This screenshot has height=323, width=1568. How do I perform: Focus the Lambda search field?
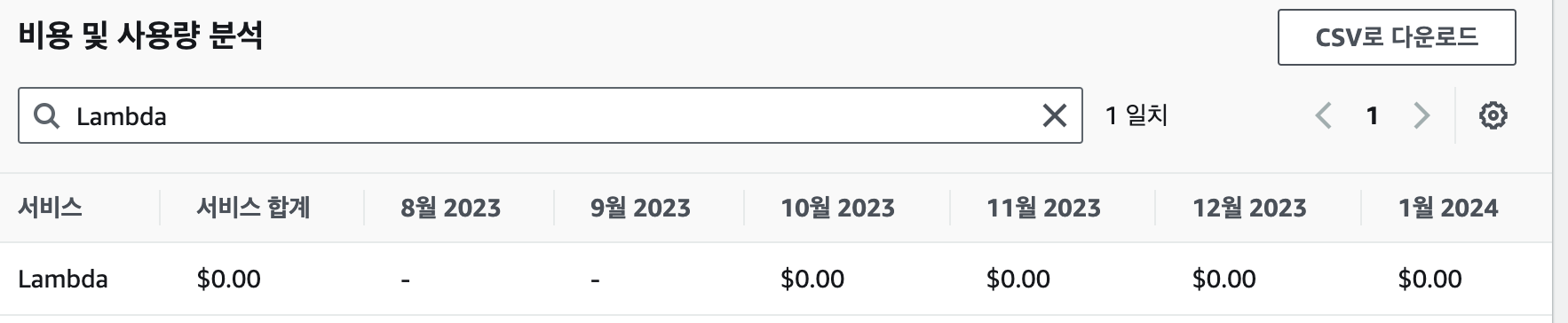(550, 115)
